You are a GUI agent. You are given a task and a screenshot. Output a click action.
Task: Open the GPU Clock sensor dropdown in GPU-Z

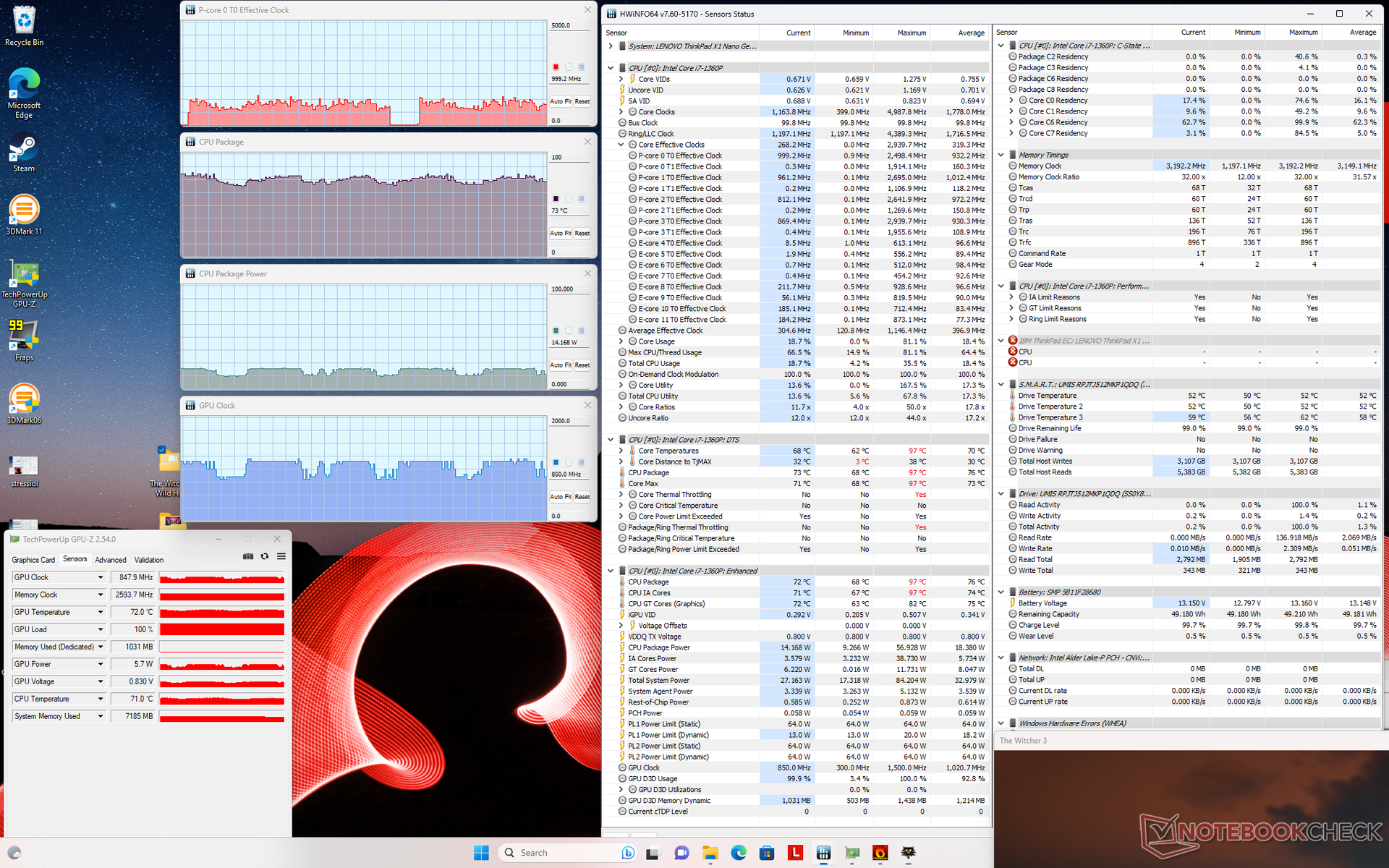coord(101,577)
